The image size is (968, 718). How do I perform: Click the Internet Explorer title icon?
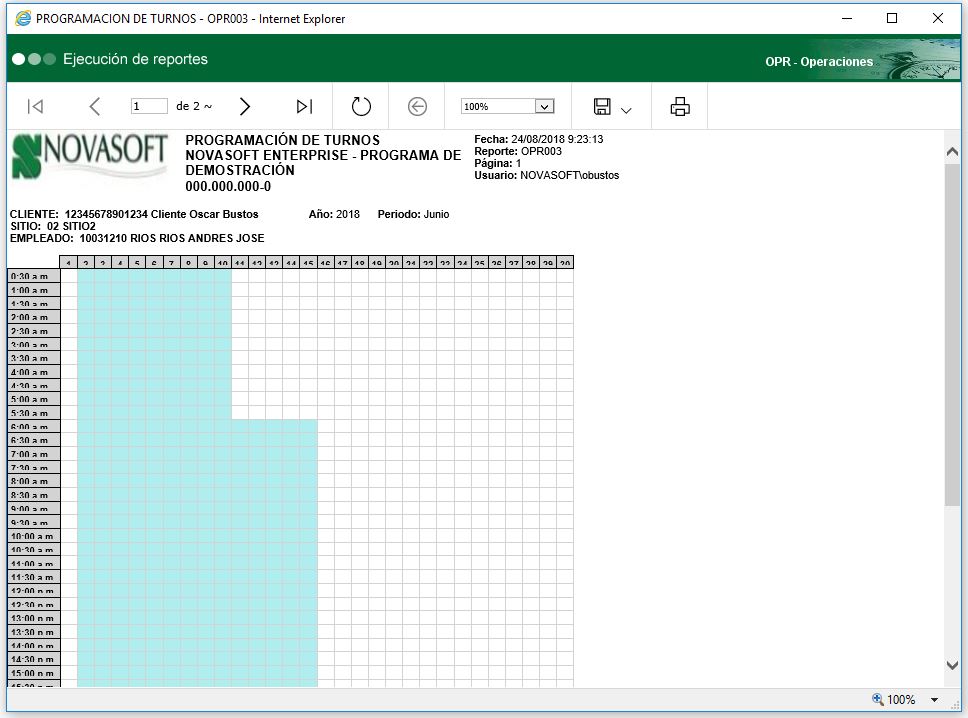pos(23,19)
